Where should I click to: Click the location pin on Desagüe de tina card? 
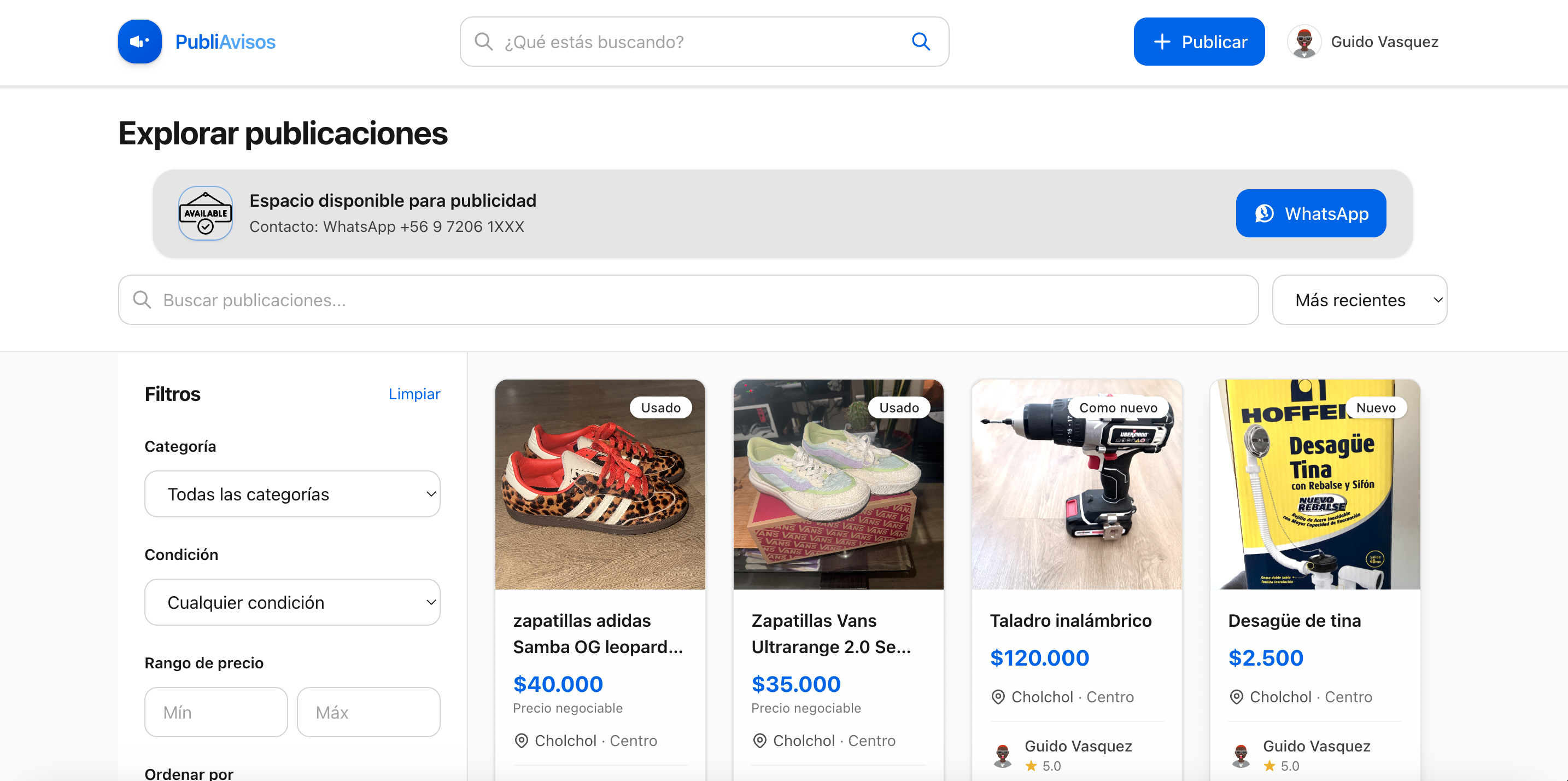pos(1236,696)
